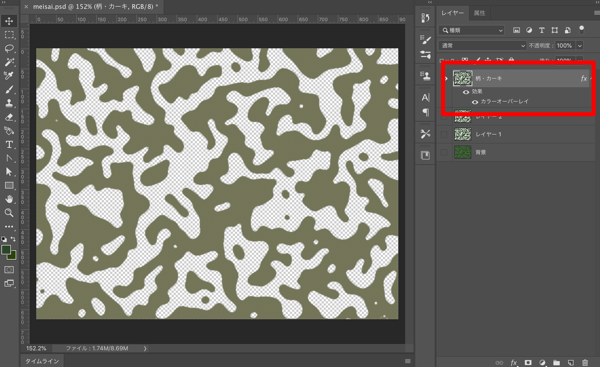The image size is (600, 367).
Task: Collapse the fx effects arrow on 柄・カーキ layer
Action: [592, 78]
